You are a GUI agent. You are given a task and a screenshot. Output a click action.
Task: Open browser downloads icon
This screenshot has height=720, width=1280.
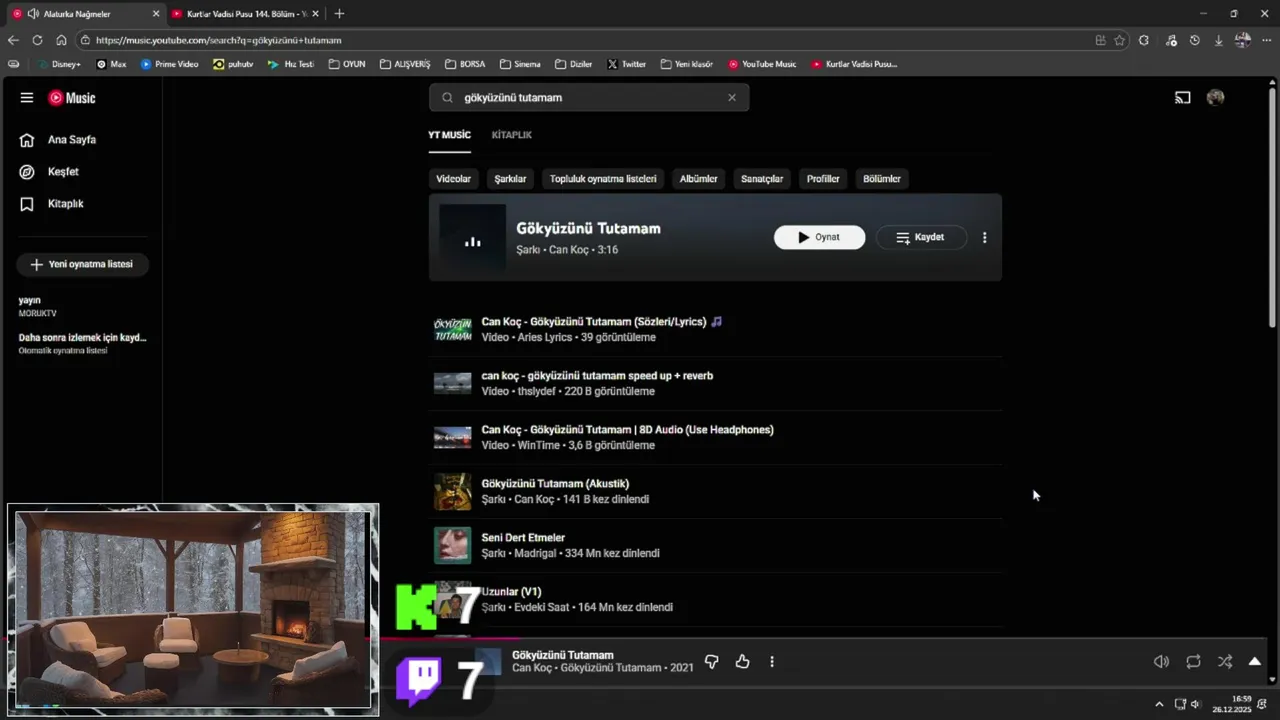[x=1218, y=40]
